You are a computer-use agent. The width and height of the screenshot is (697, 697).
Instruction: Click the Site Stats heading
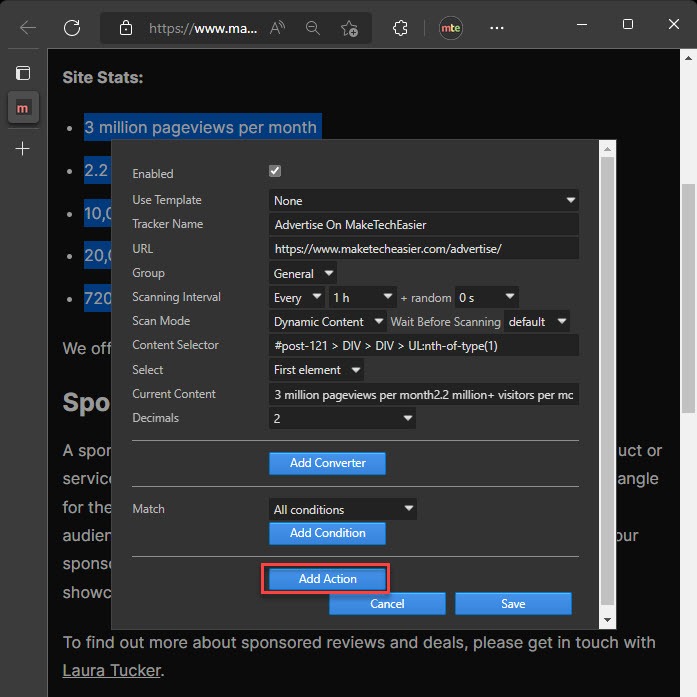103,77
